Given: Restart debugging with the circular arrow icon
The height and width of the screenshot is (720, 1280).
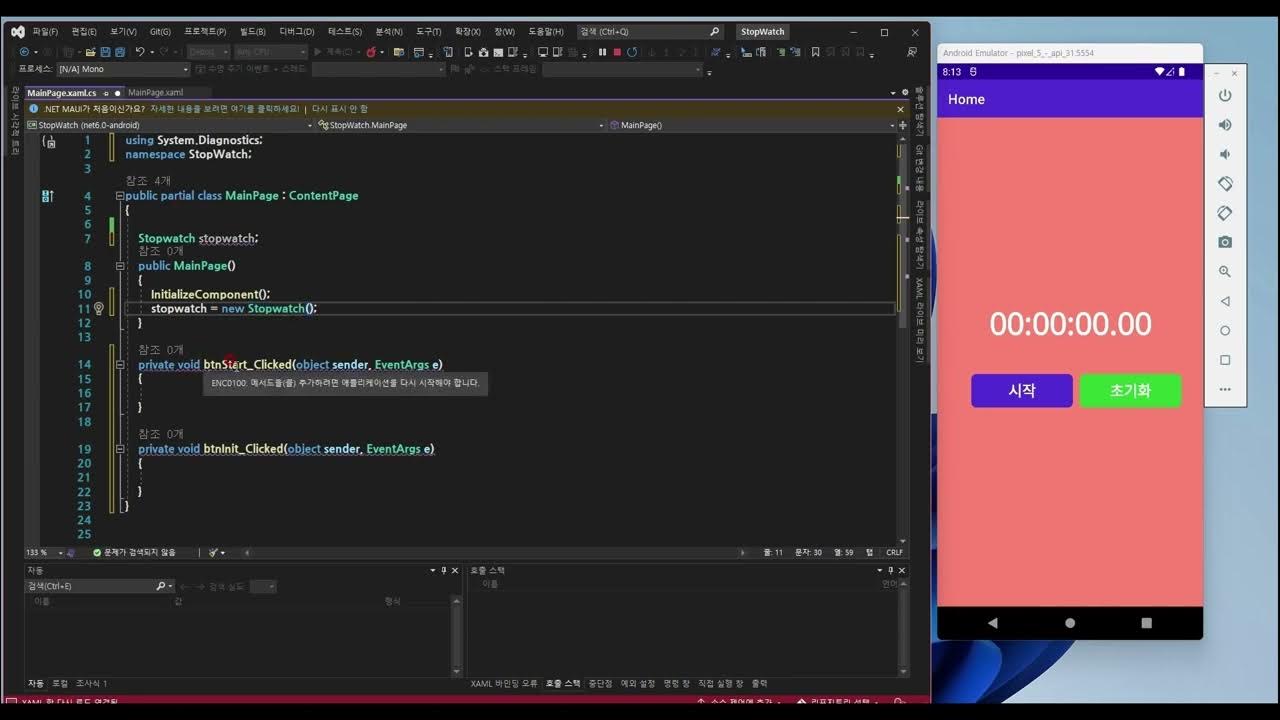Looking at the screenshot, I should click(x=632, y=52).
